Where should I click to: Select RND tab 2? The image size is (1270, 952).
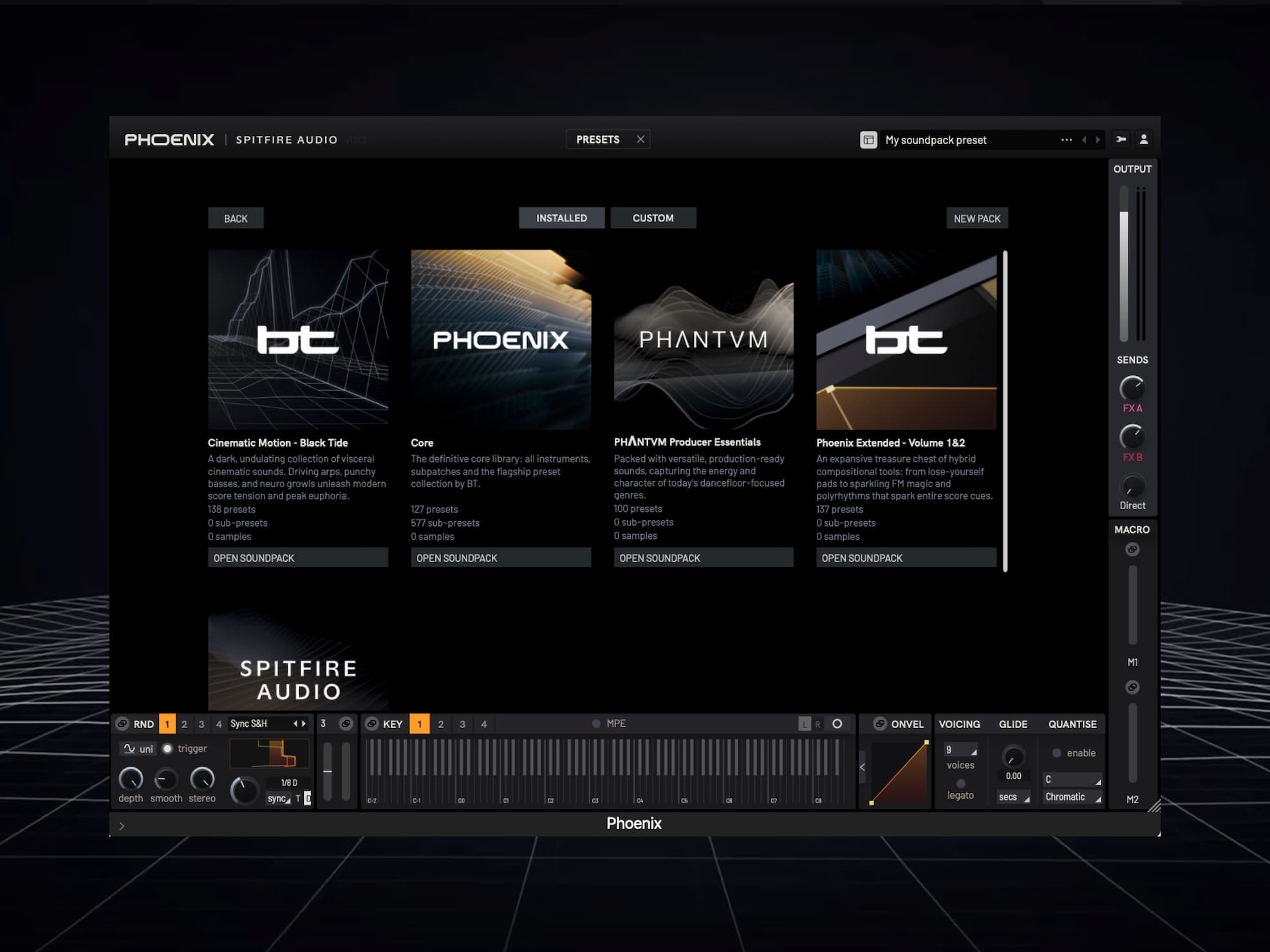(184, 723)
